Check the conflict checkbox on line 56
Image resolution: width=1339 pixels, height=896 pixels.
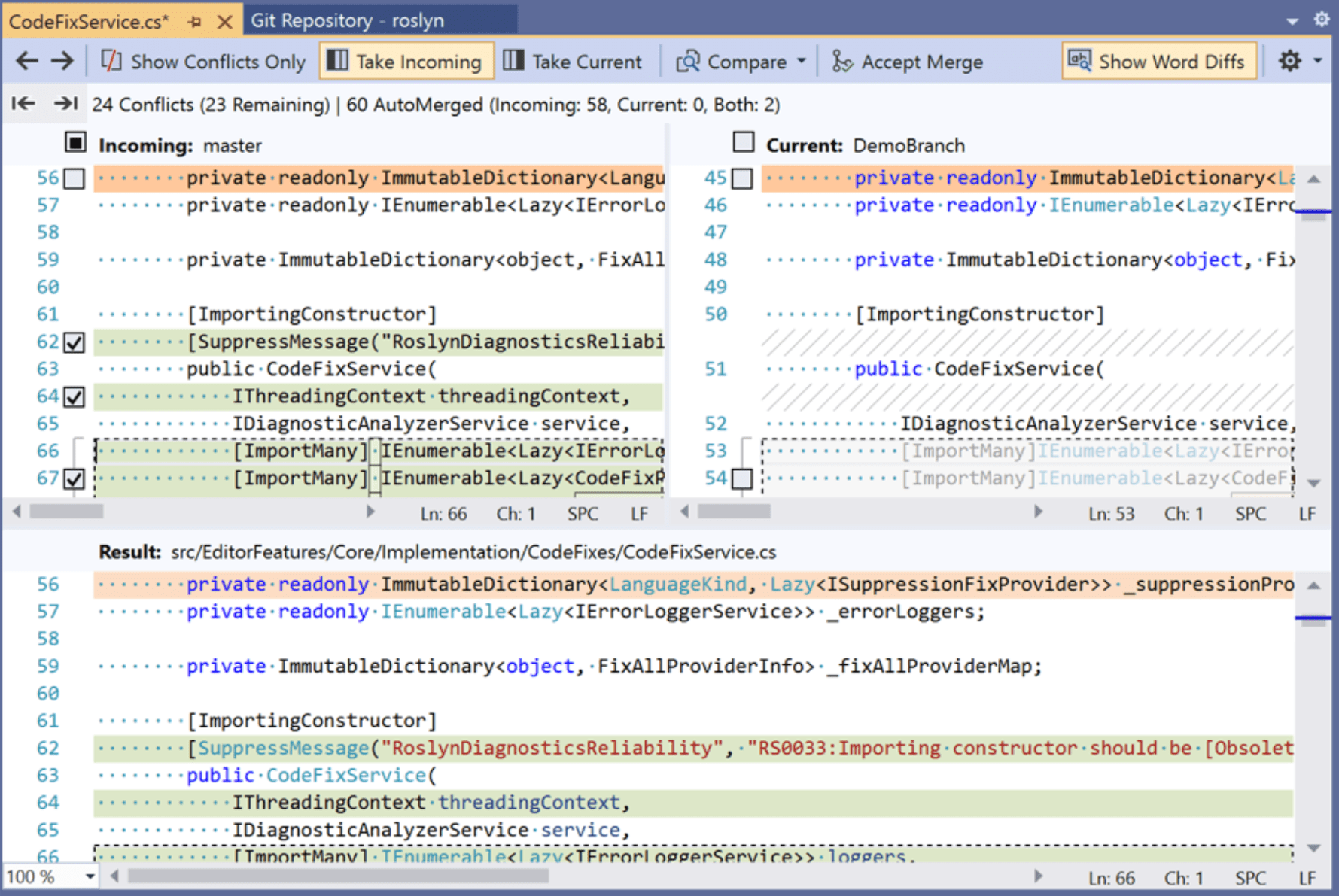point(73,178)
